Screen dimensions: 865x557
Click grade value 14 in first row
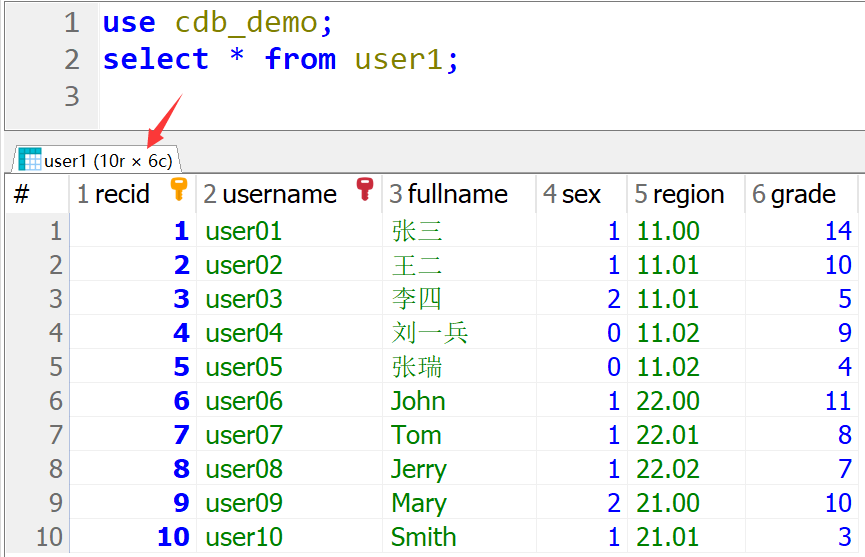pyautogui.click(x=837, y=231)
